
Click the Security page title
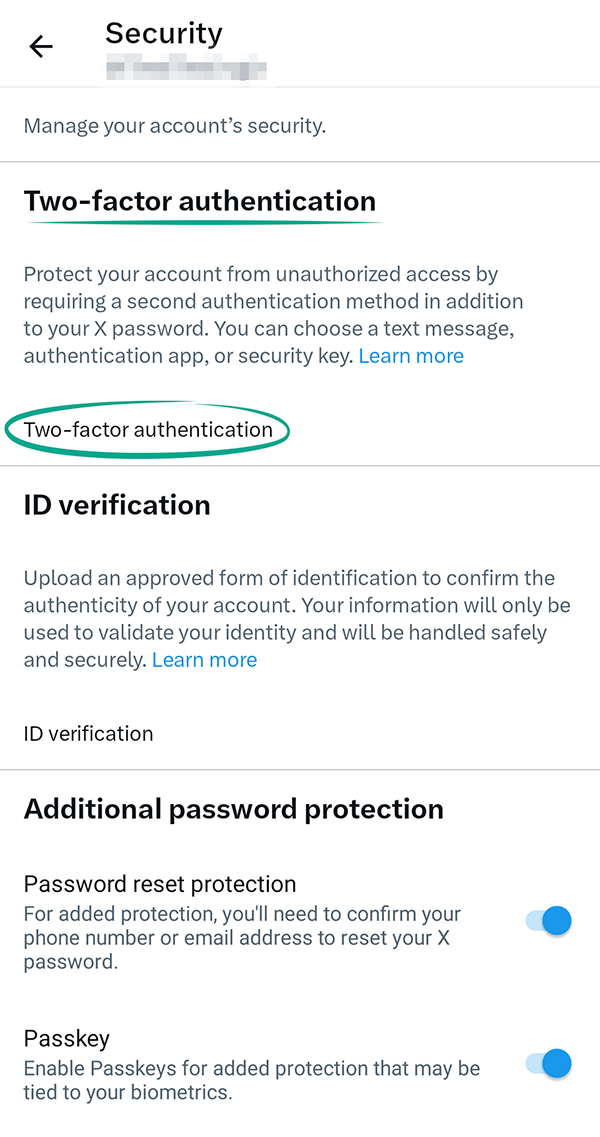click(x=163, y=33)
